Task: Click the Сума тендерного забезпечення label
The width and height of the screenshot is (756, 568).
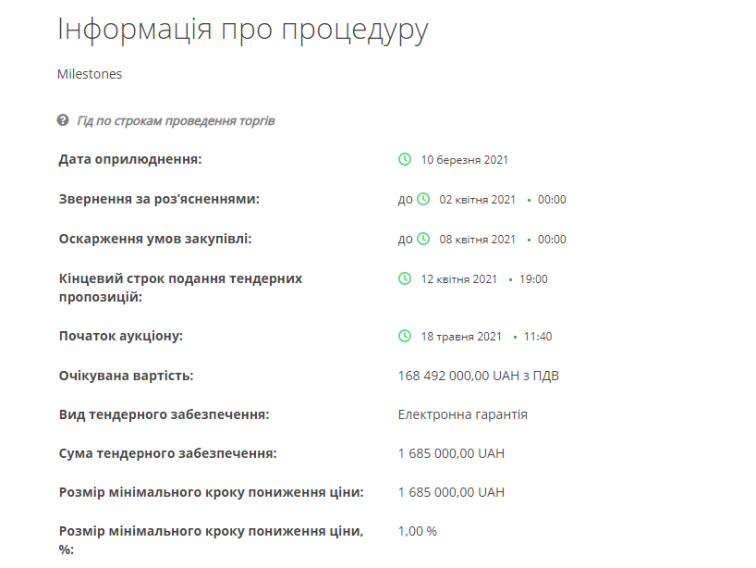Action: [167, 453]
